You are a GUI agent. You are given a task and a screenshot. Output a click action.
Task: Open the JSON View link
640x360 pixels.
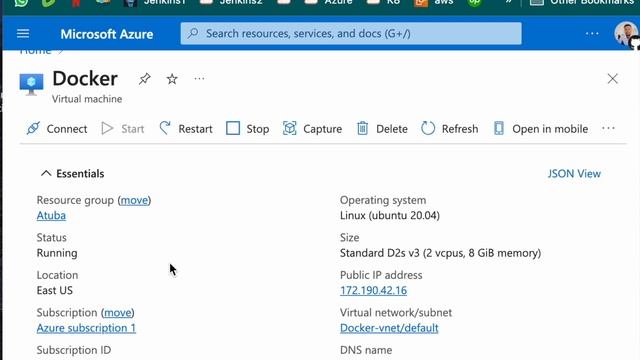pos(574,173)
